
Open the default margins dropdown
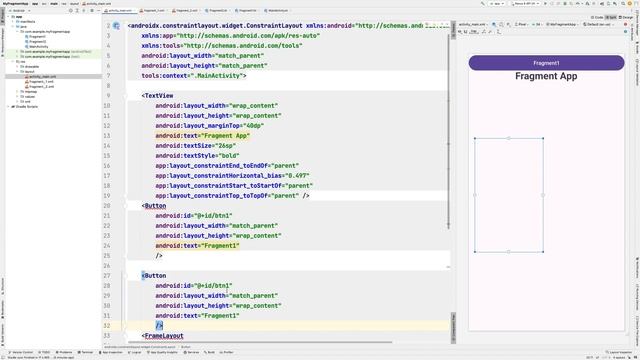click(473, 32)
